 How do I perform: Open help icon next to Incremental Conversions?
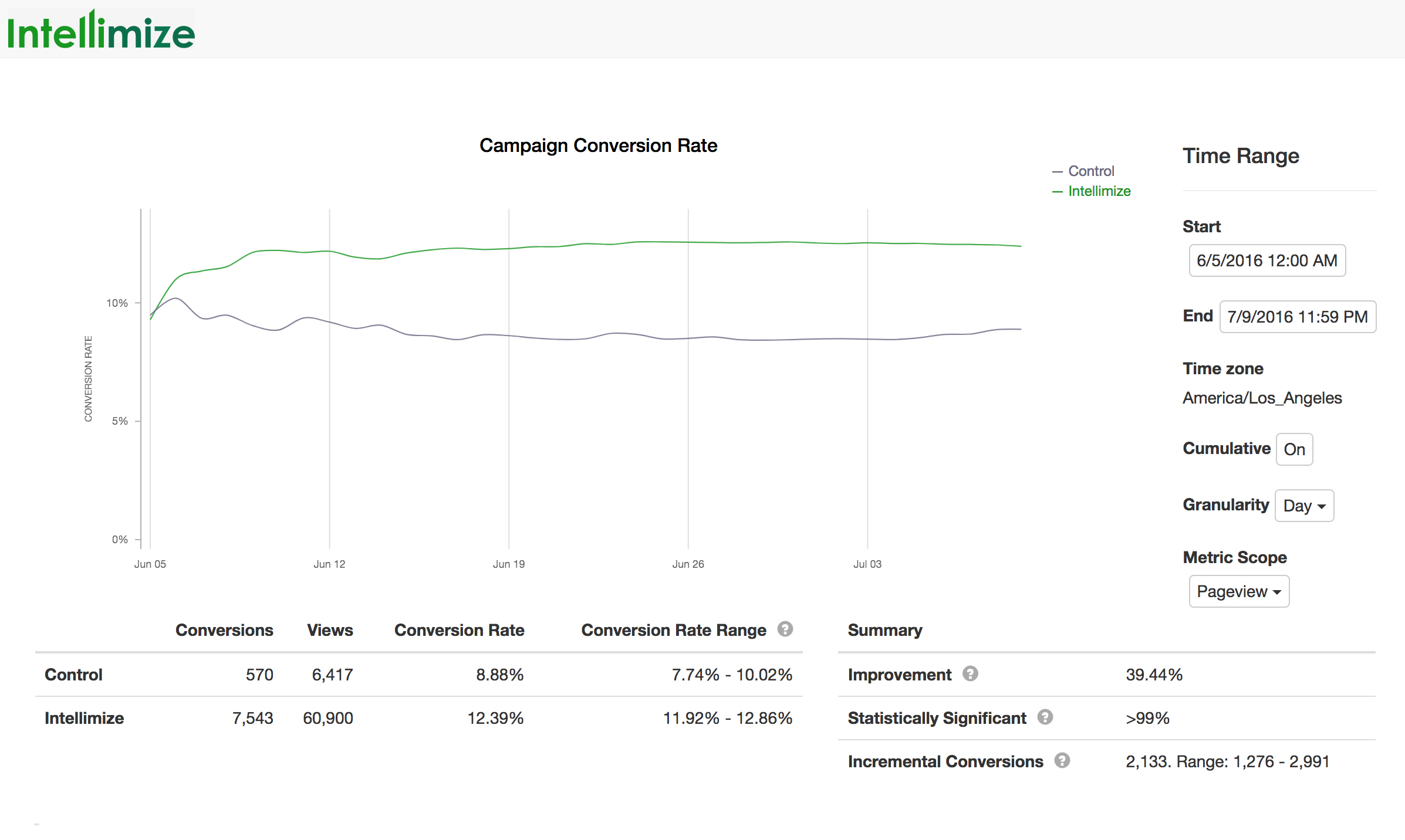1062,760
